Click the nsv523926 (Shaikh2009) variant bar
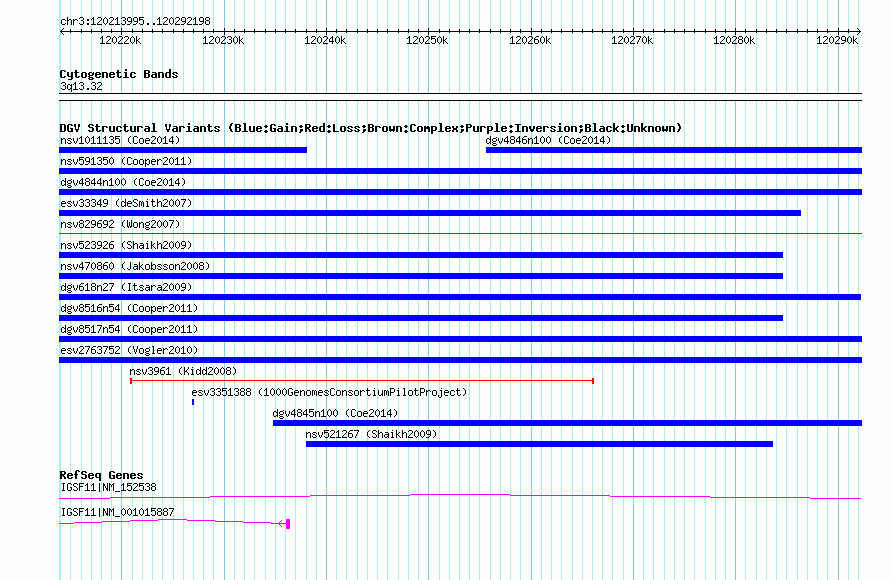This screenshot has height=580, width=890. (x=421, y=255)
